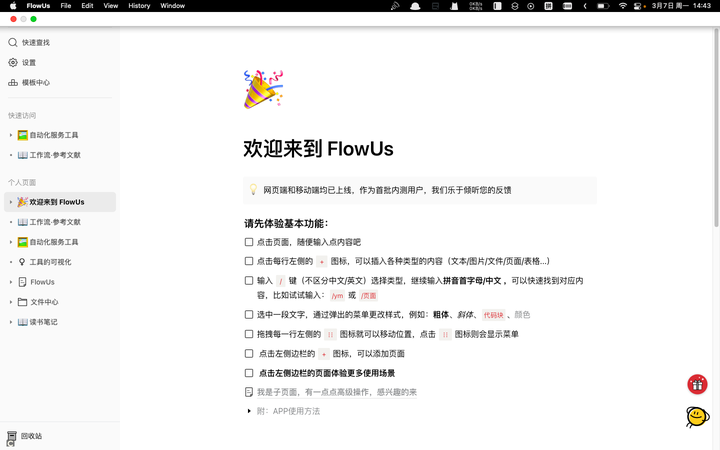Click bulb icon of 工具的可视化 page
Viewport: 720px width, 450px height.
(x=22, y=262)
